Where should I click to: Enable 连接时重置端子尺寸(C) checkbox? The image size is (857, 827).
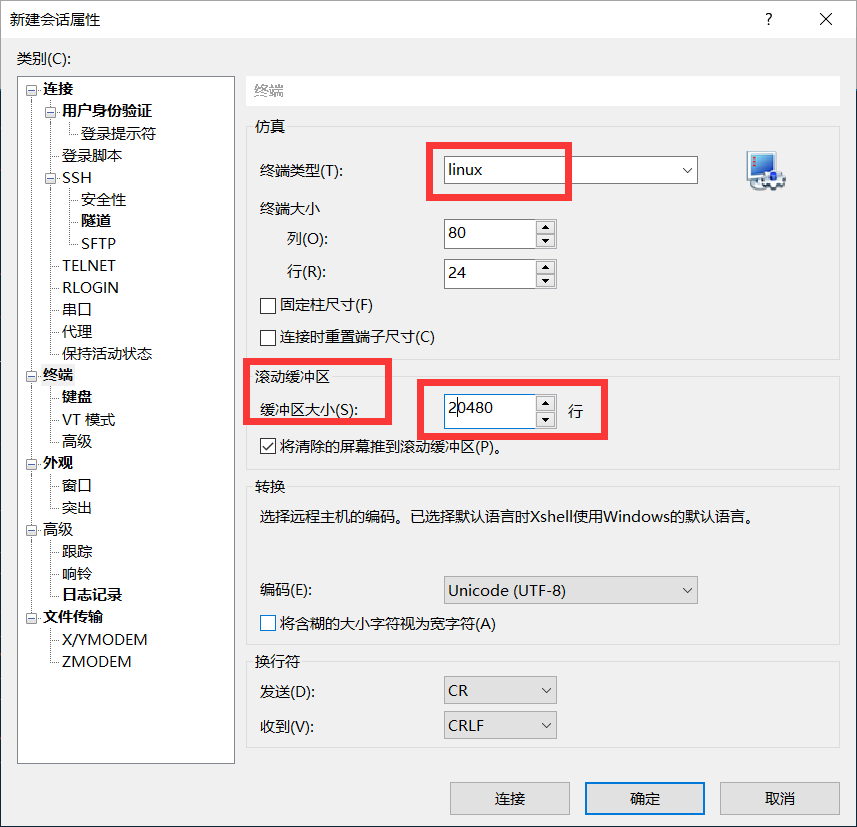(268, 337)
